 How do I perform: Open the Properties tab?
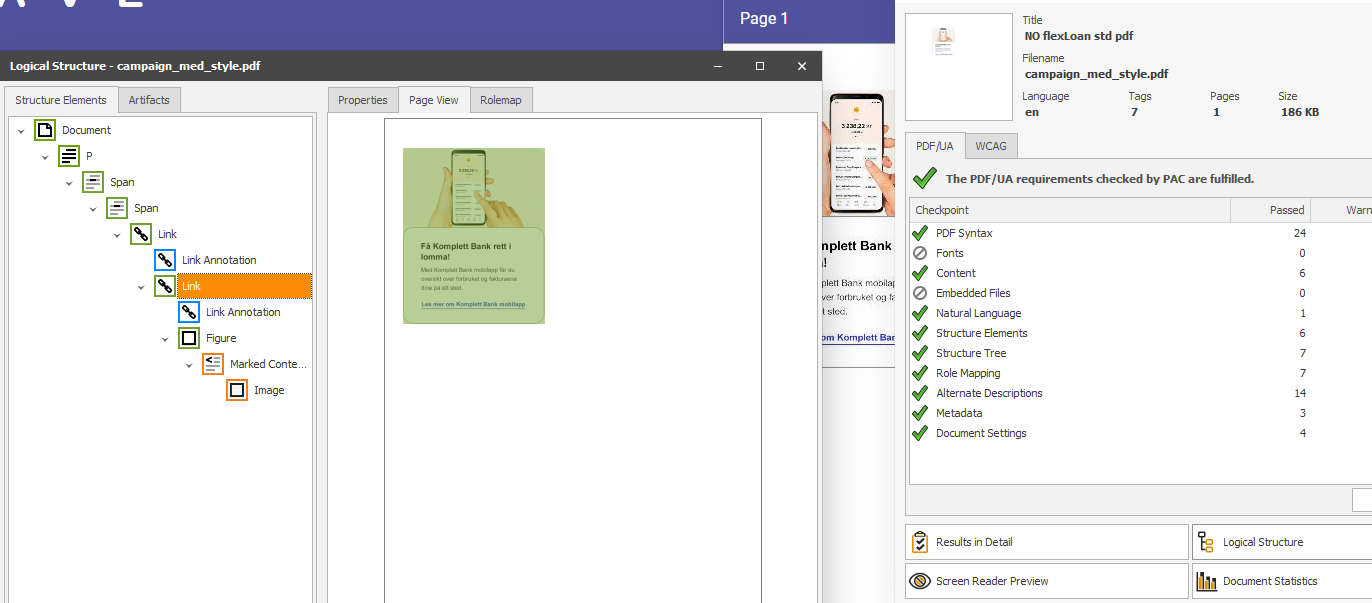coord(362,100)
